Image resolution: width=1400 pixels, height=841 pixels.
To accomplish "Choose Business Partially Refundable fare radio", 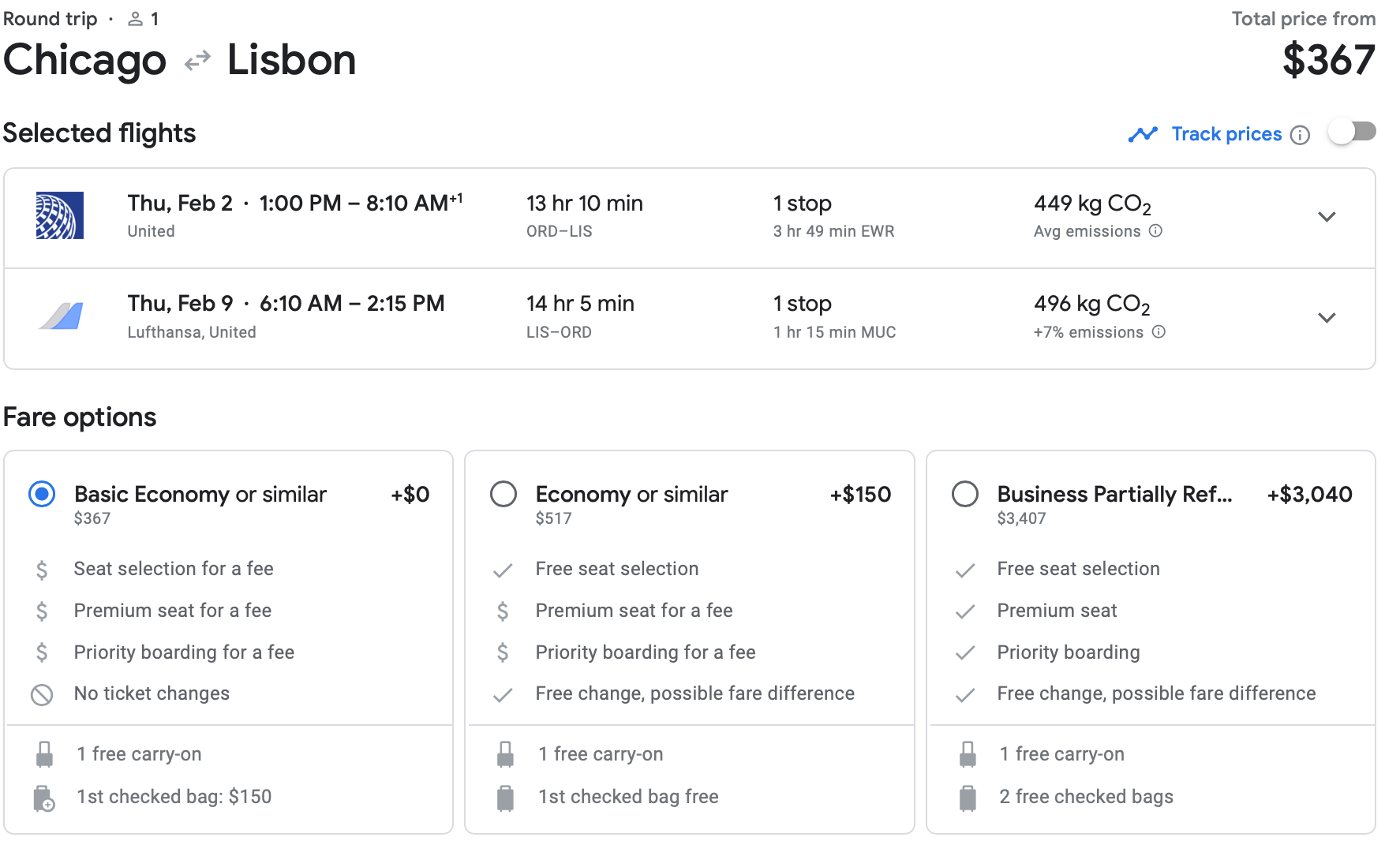I will tap(964, 495).
